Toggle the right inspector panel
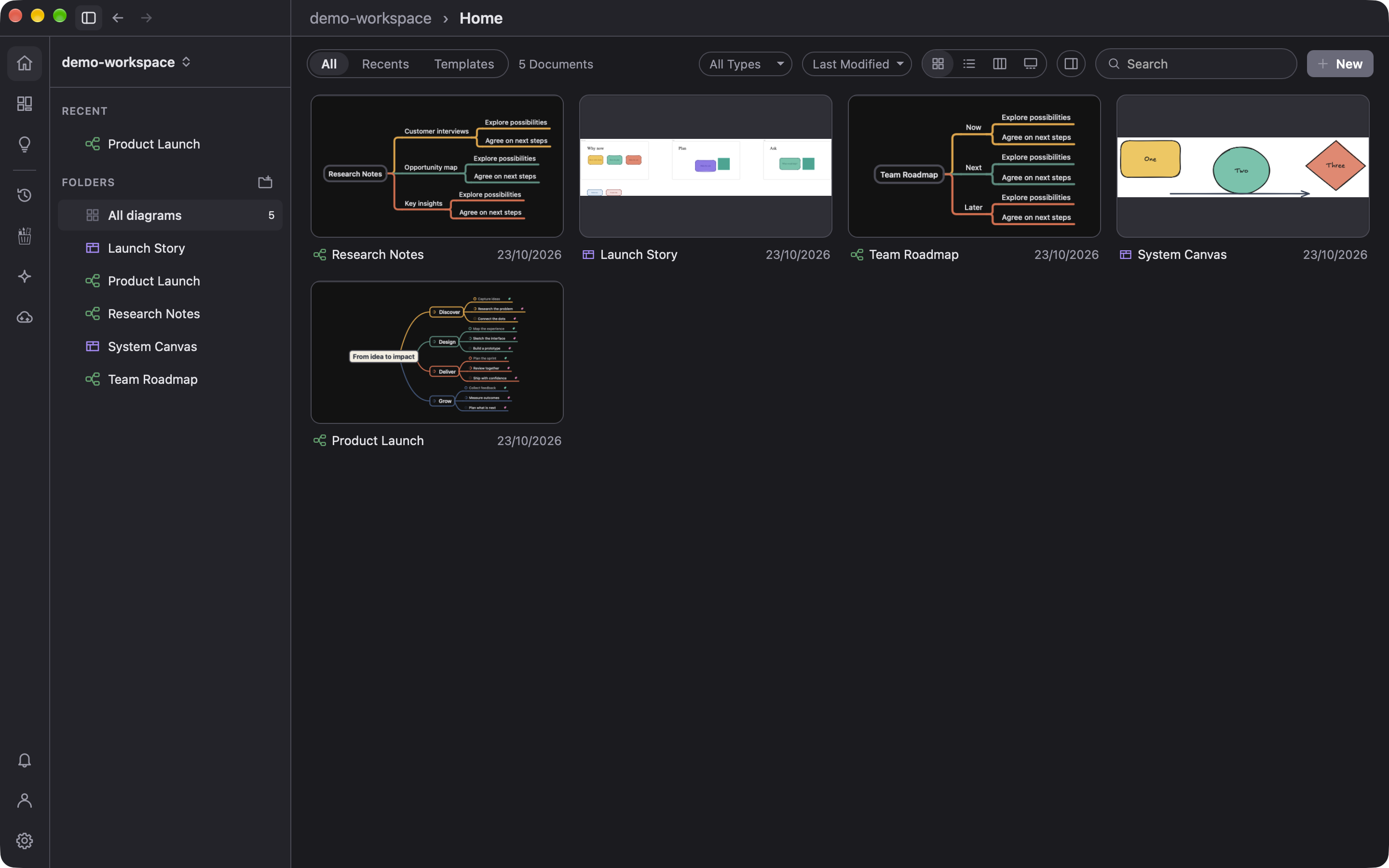Image resolution: width=1389 pixels, height=868 pixels. click(1071, 64)
